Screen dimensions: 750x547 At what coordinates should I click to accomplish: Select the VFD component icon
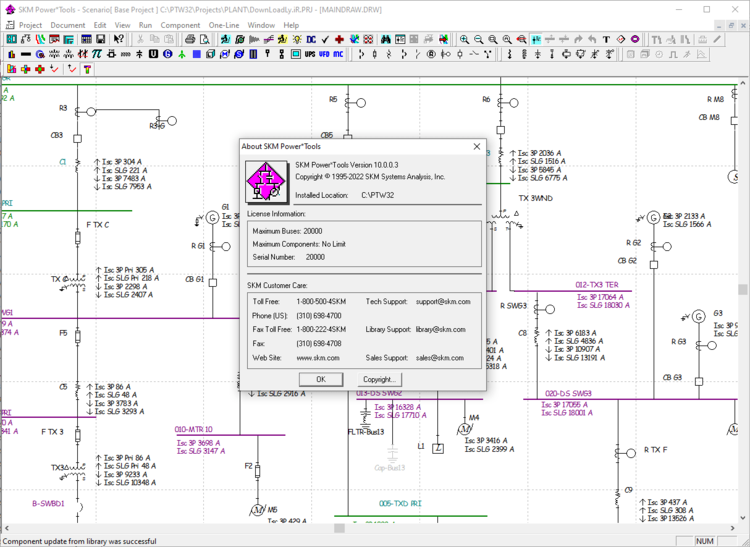point(324,54)
